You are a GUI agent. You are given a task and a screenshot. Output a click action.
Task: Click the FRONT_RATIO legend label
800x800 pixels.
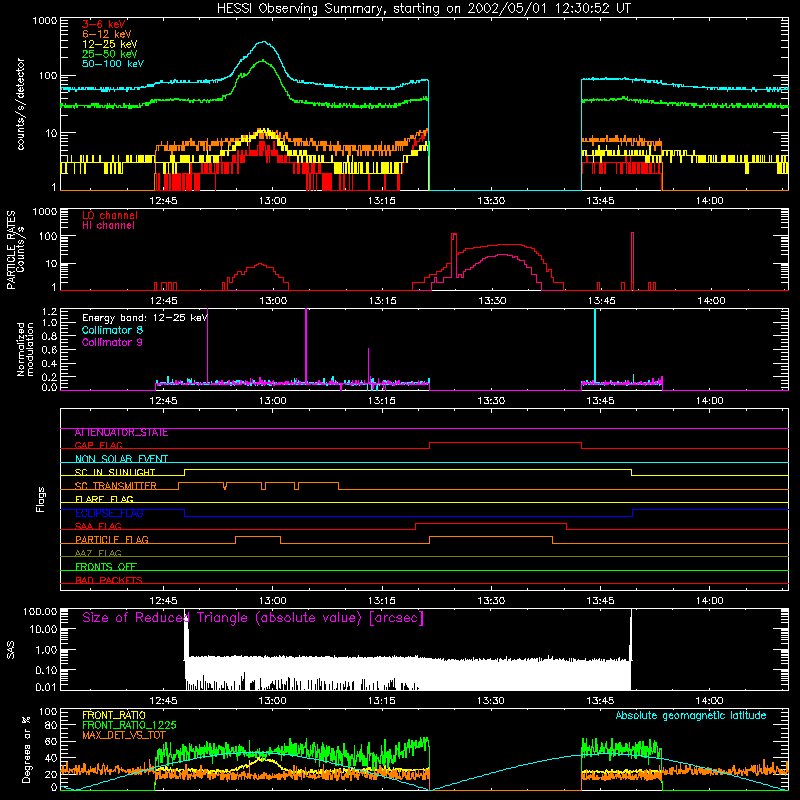coord(114,715)
